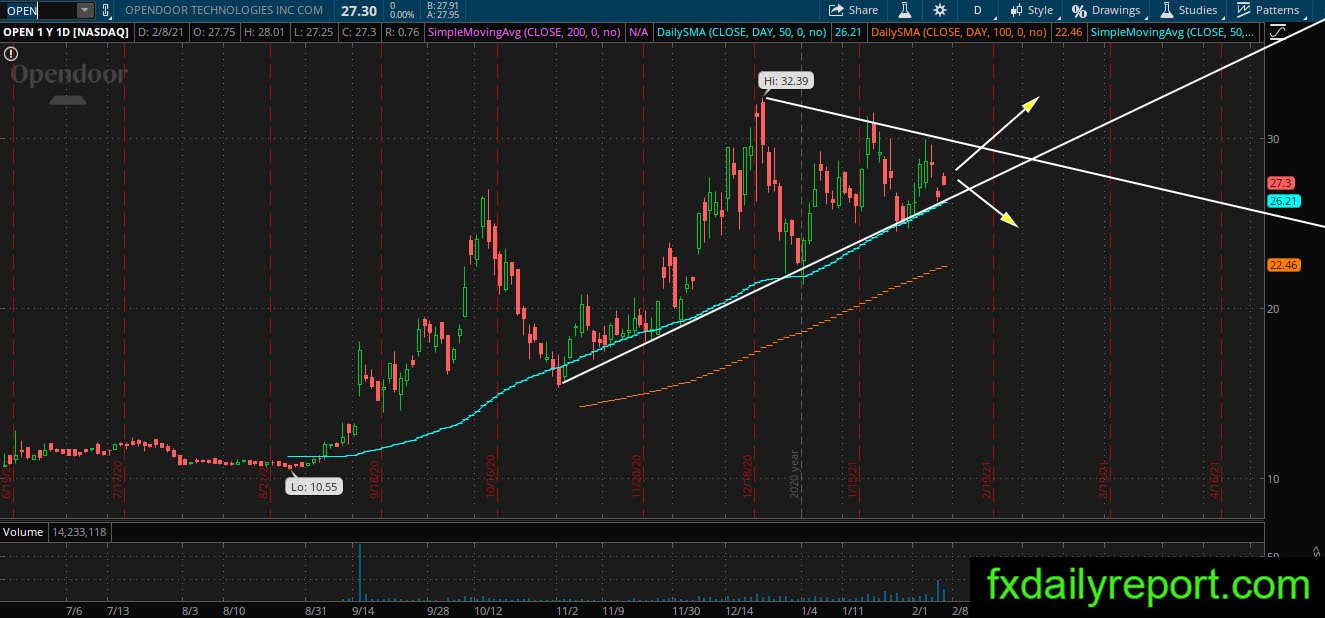The height and width of the screenshot is (618, 1325).
Task: Click the orange 22.46 price axis tag
Action: [x=1282, y=265]
